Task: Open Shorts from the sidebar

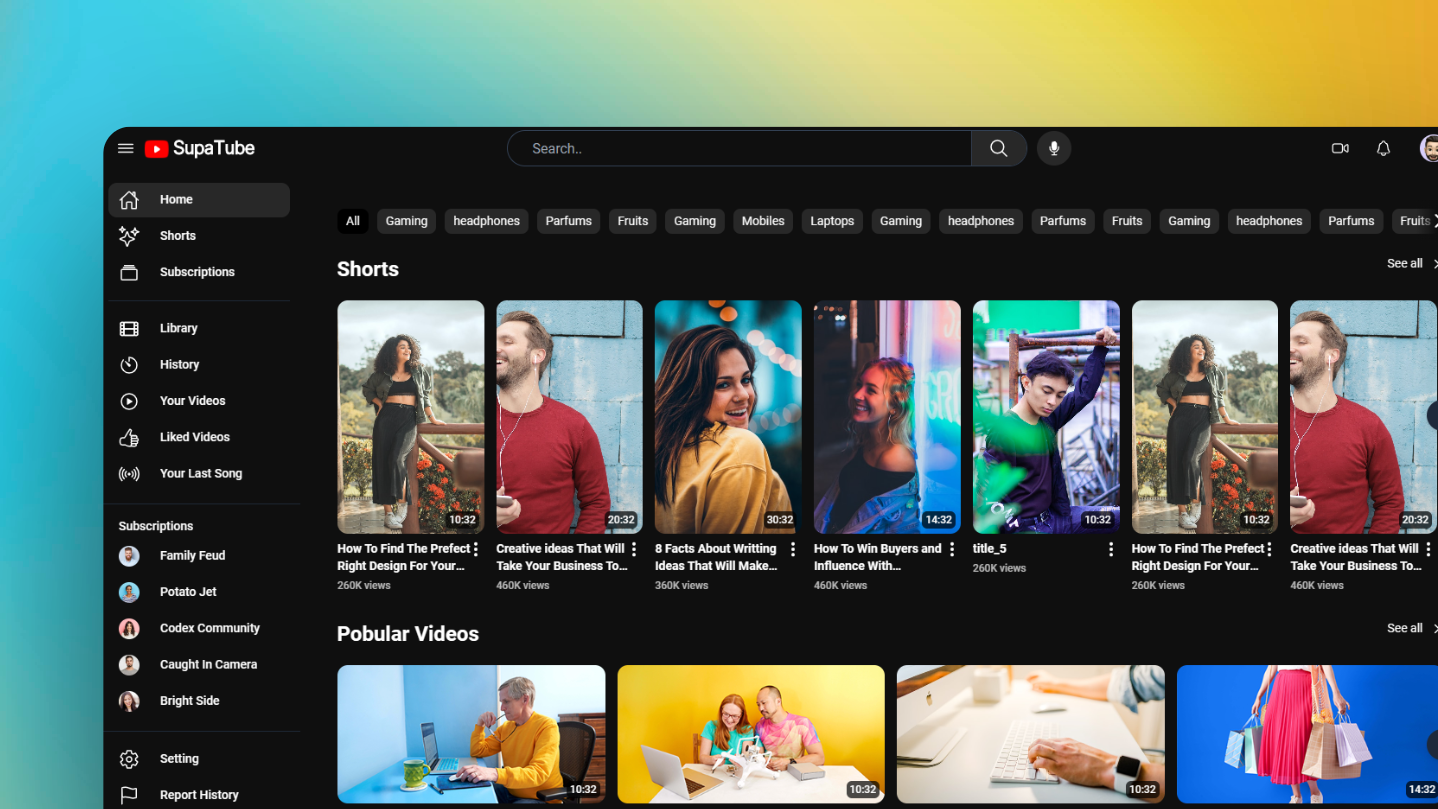Action: click(x=177, y=236)
